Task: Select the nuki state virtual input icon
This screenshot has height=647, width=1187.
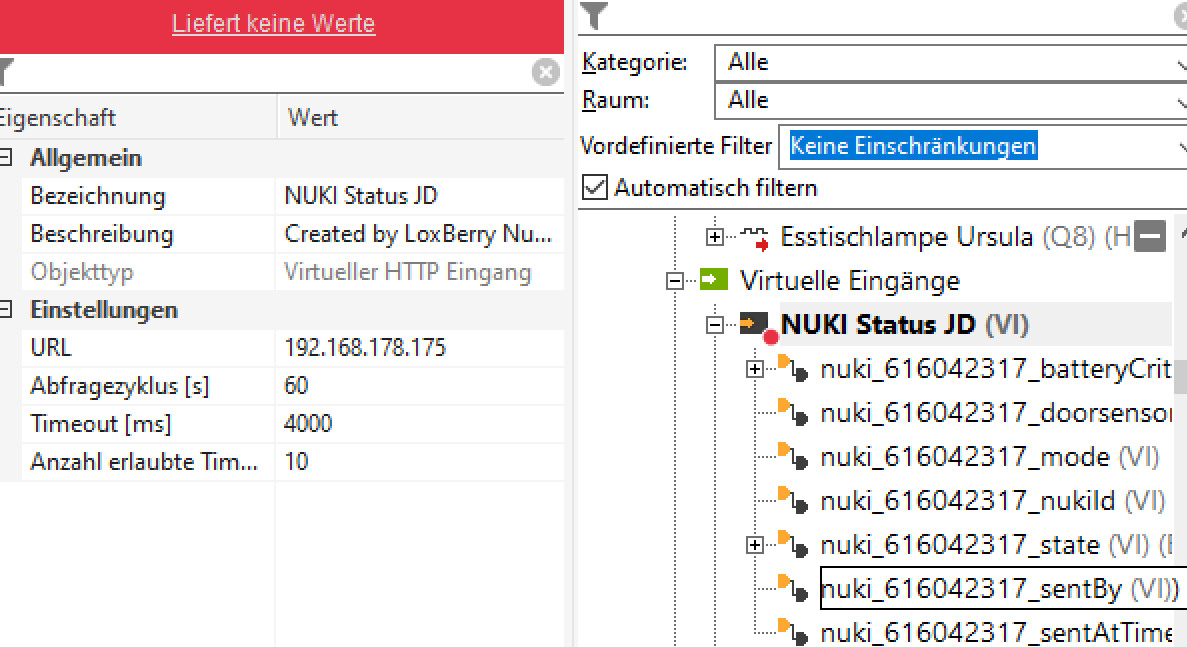Action: [793, 543]
